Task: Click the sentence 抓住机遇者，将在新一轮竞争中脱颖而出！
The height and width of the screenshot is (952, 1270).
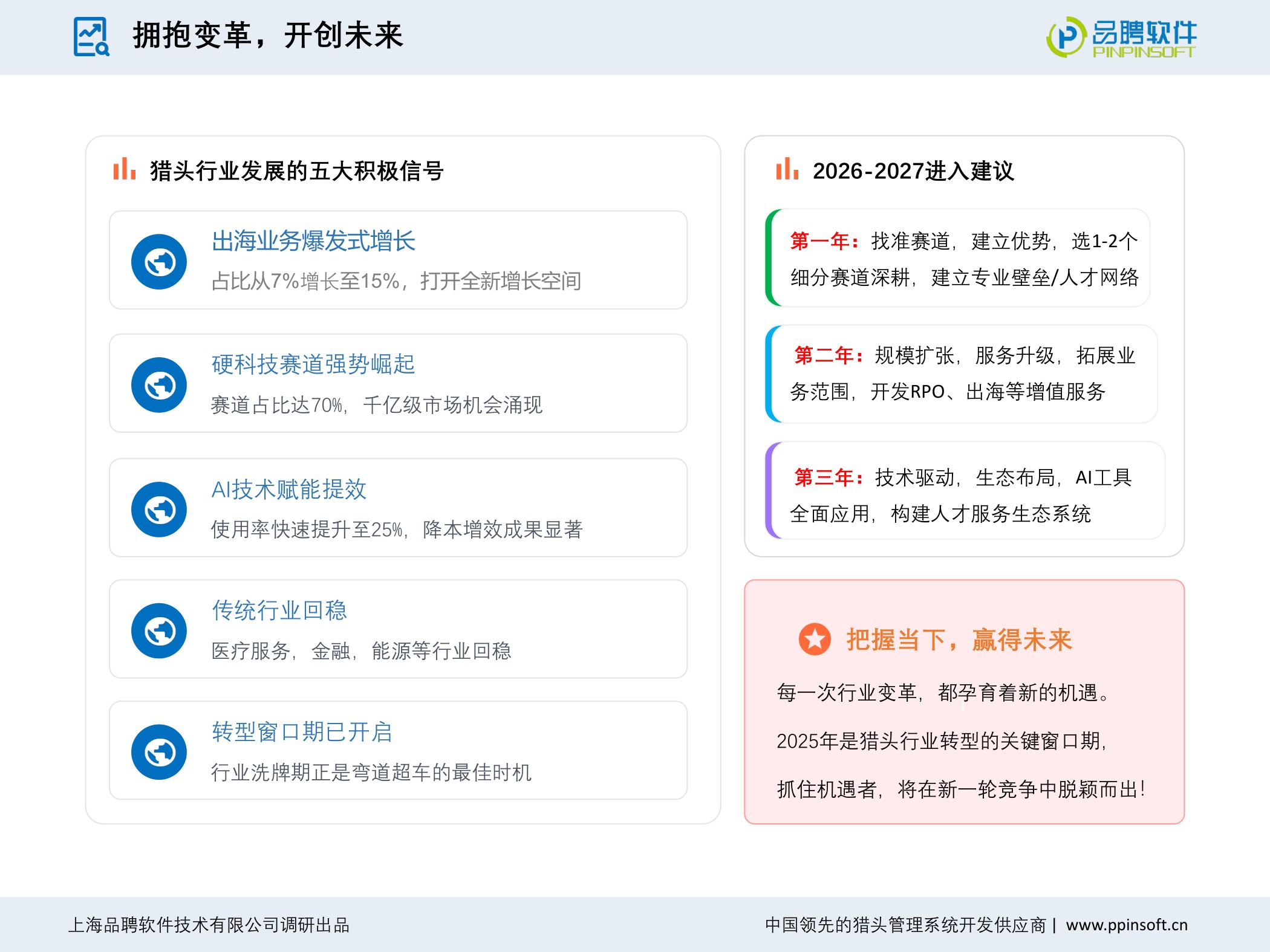Action: 962,789
